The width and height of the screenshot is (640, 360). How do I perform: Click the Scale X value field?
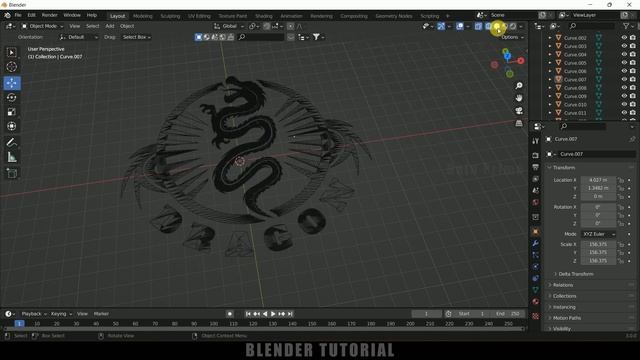(598, 244)
